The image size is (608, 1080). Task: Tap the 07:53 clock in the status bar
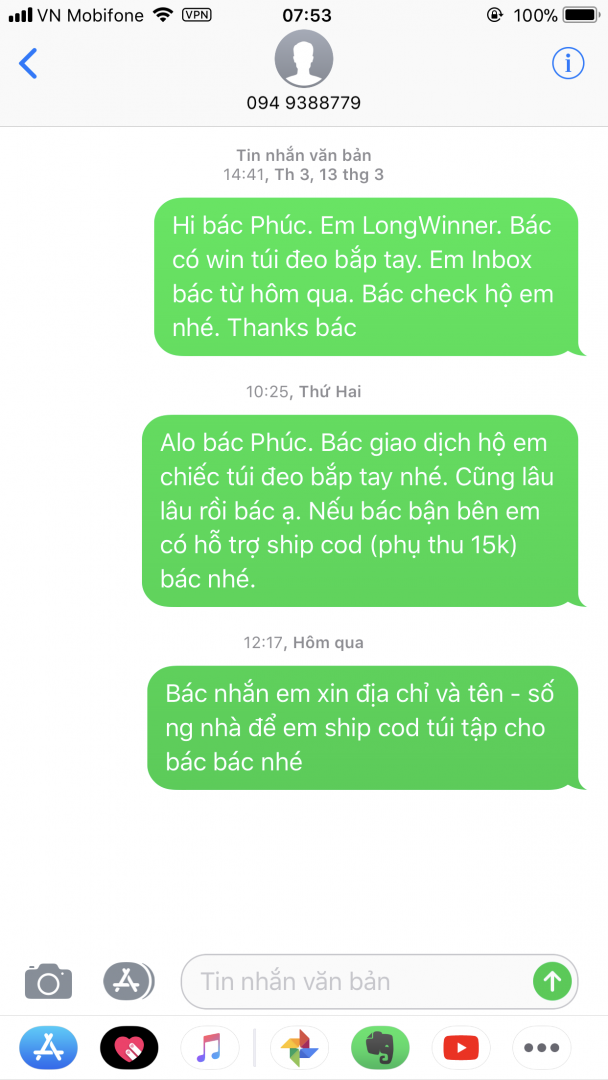(x=306, y=15)
